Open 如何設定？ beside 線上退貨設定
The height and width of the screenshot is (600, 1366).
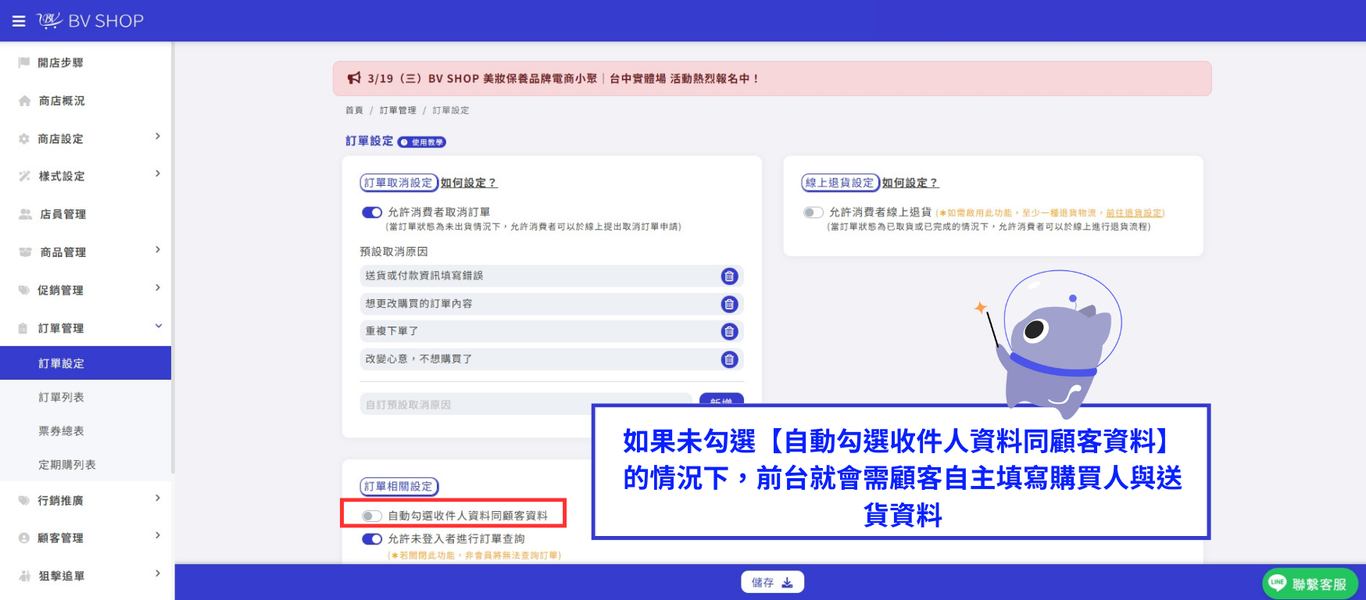910,183
